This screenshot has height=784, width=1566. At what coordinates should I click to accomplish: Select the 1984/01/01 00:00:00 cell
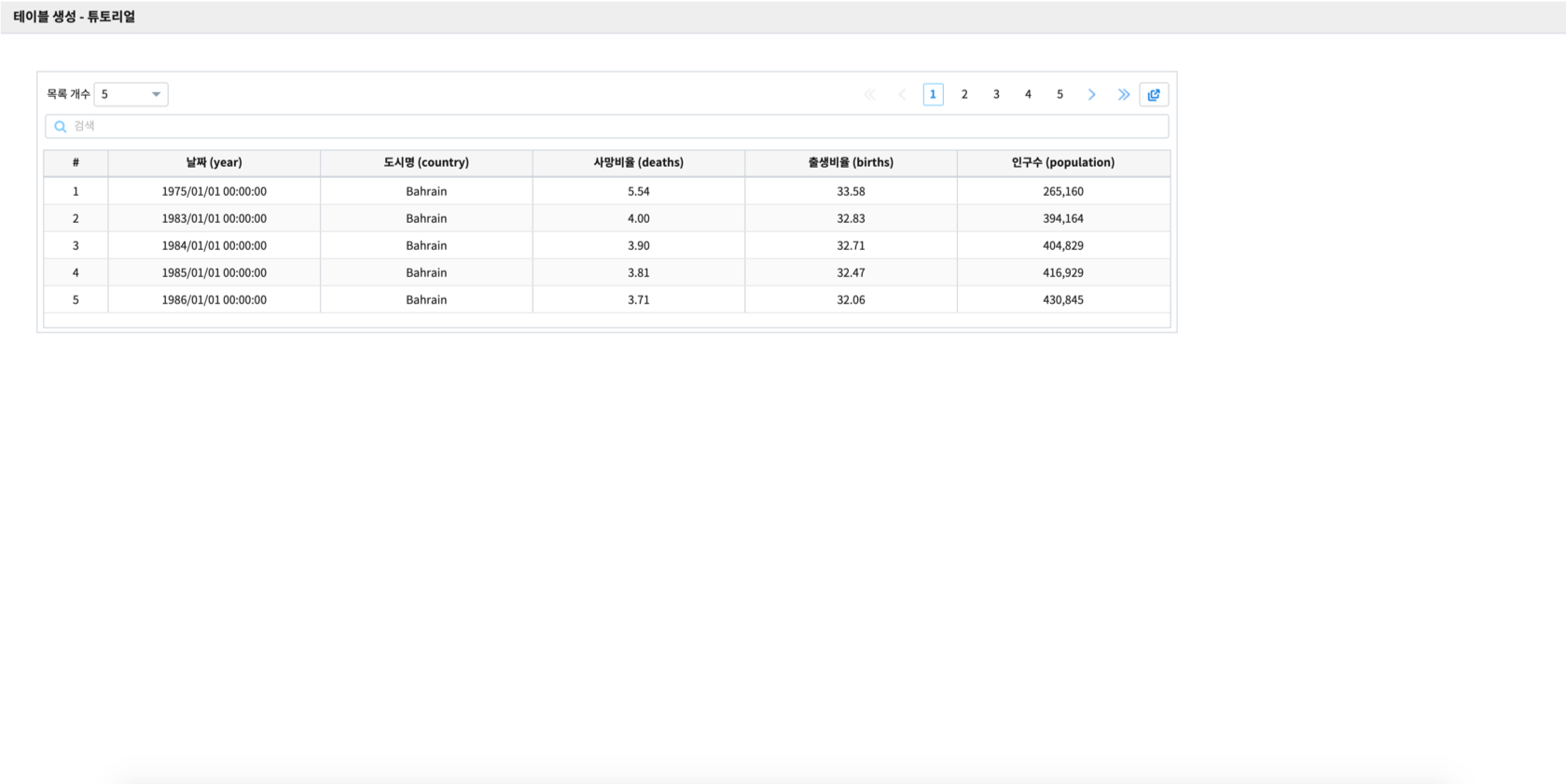point(214,245)
